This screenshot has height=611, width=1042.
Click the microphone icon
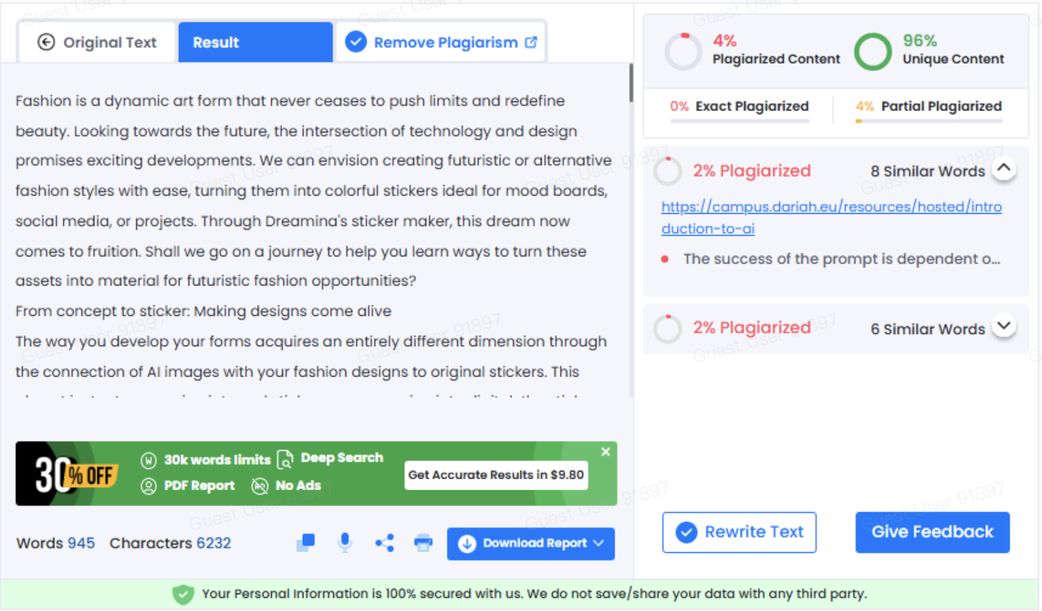[x=345, y=542]
